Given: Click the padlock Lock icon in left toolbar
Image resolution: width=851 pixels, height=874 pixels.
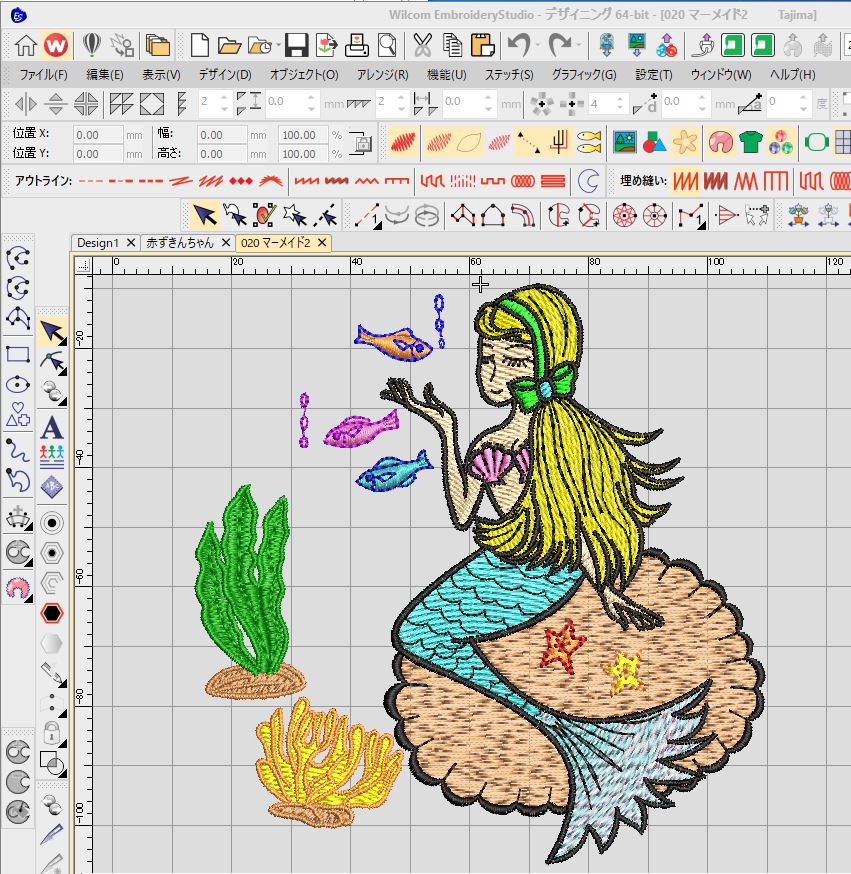Looking at the screenshot, I should (x=52, y=731).
